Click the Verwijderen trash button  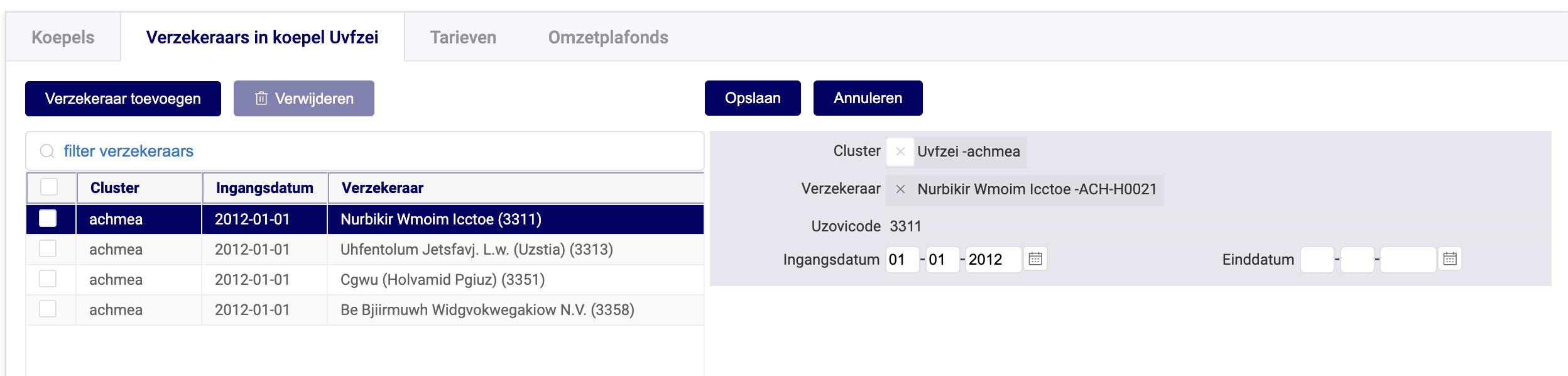pyautogui.click(x=304, y=99)
